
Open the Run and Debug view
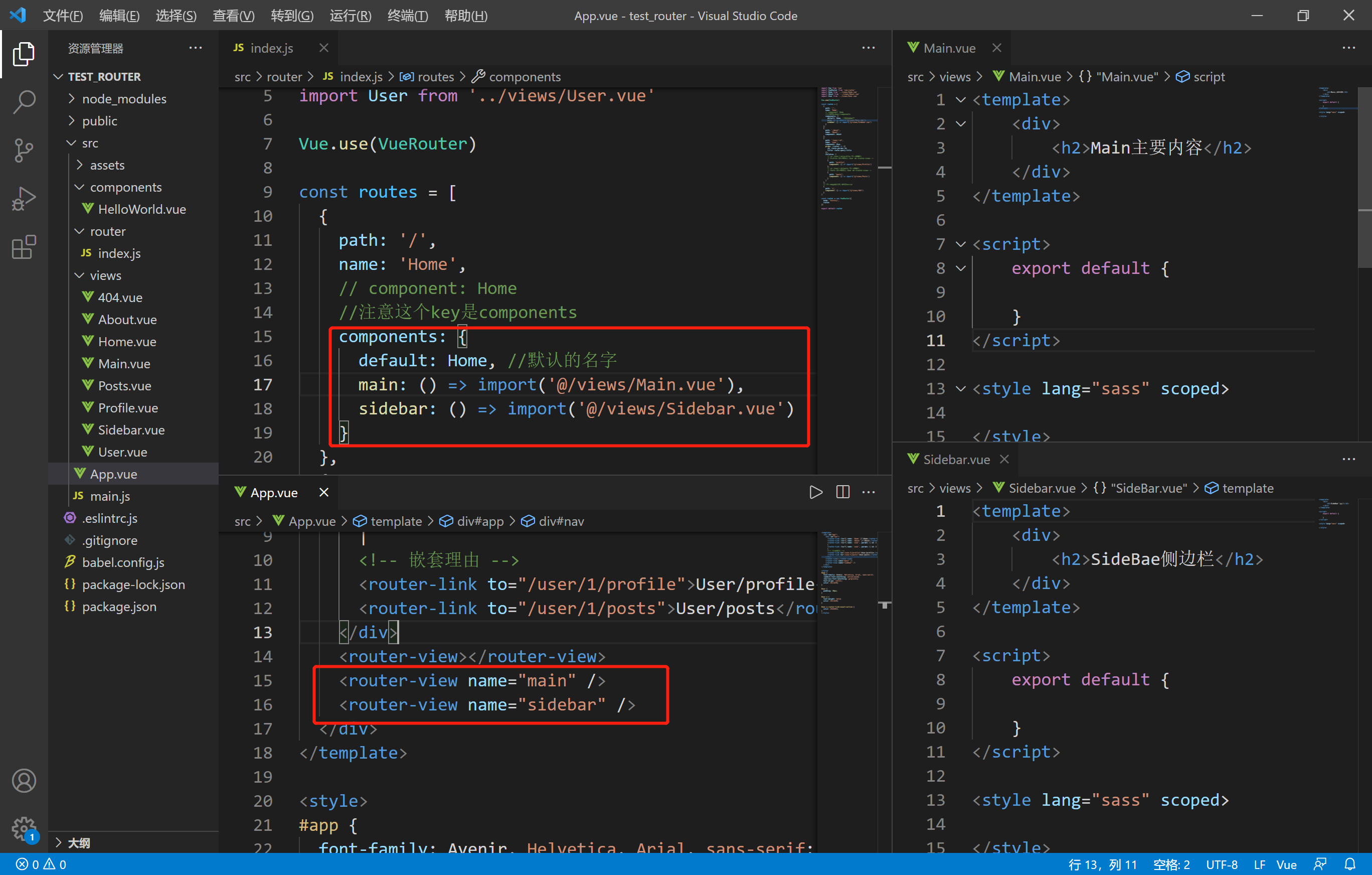pyautogui.click(x=24, y=199)
